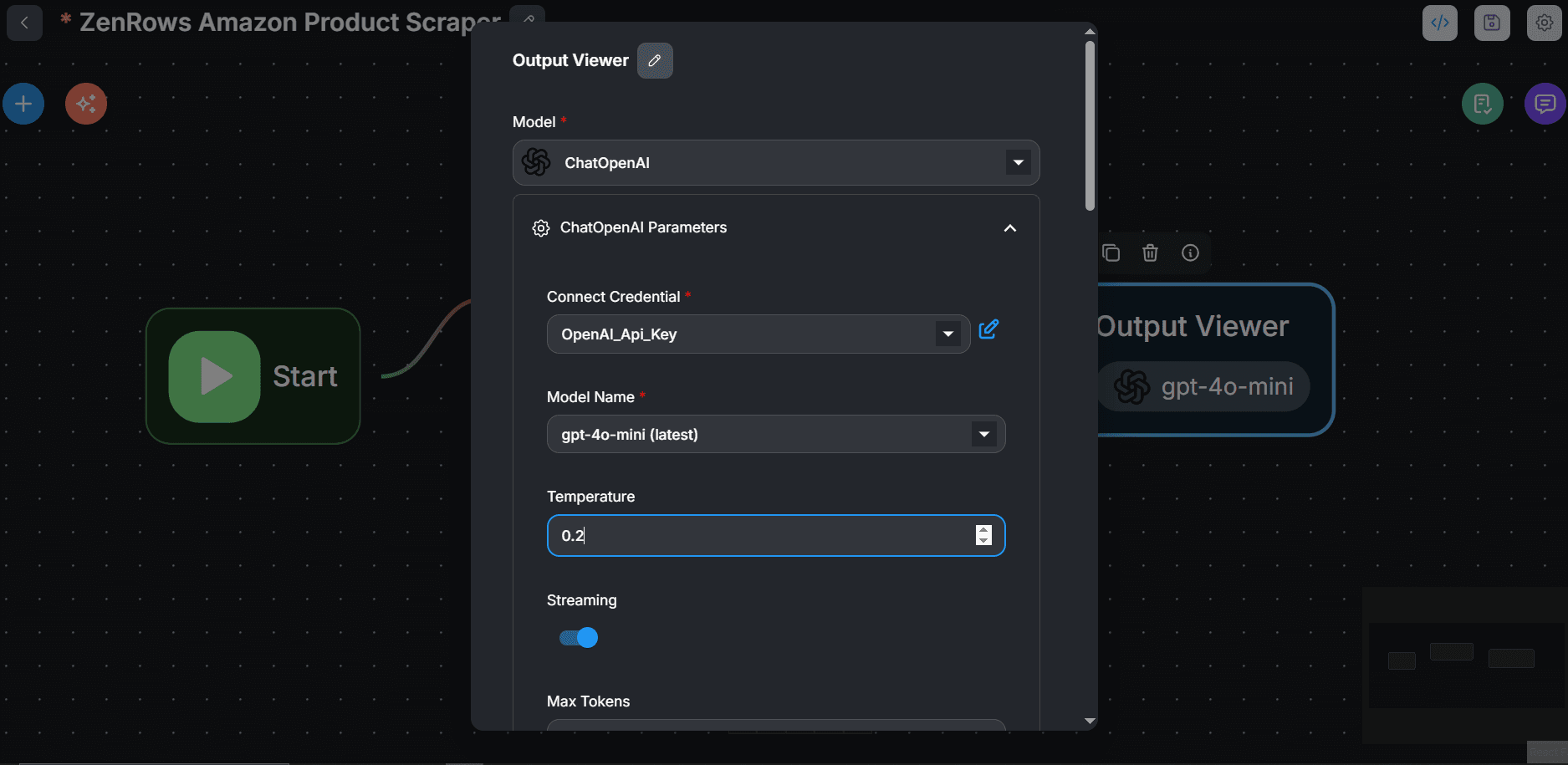Save the chatflow with the save icon
1568x765 pixels.
pos(1492,23)
